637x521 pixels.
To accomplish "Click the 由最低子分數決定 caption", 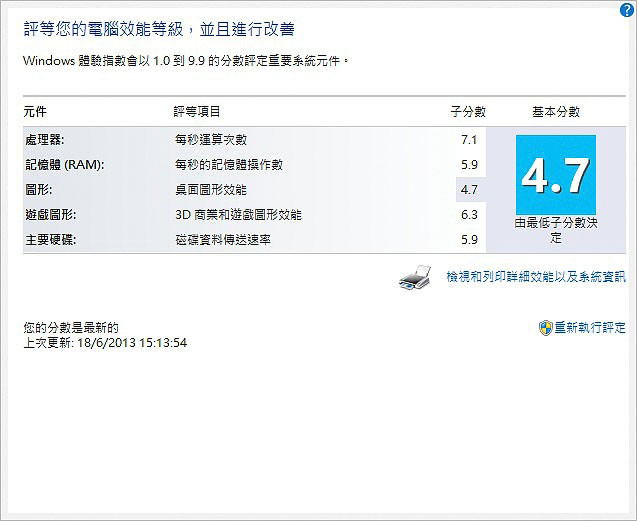I will click(556, 230).
